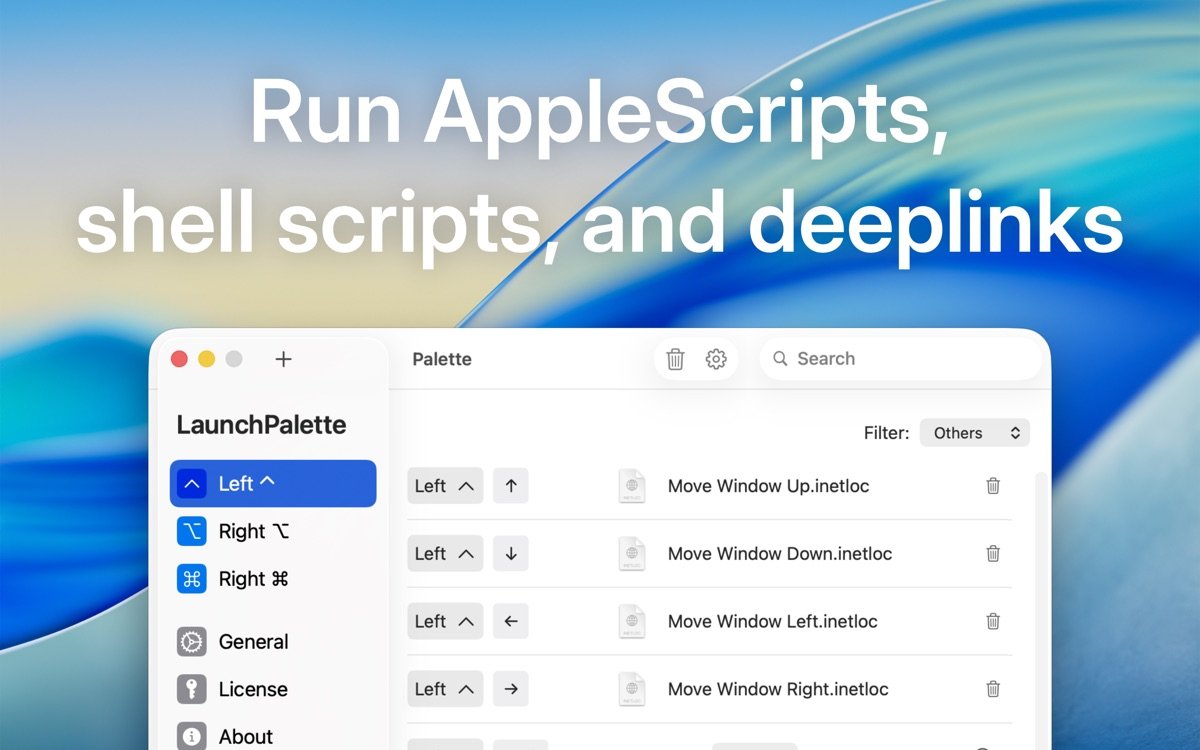
Task: Open the Filter dropdown set to Others
Action: (974, 433)
